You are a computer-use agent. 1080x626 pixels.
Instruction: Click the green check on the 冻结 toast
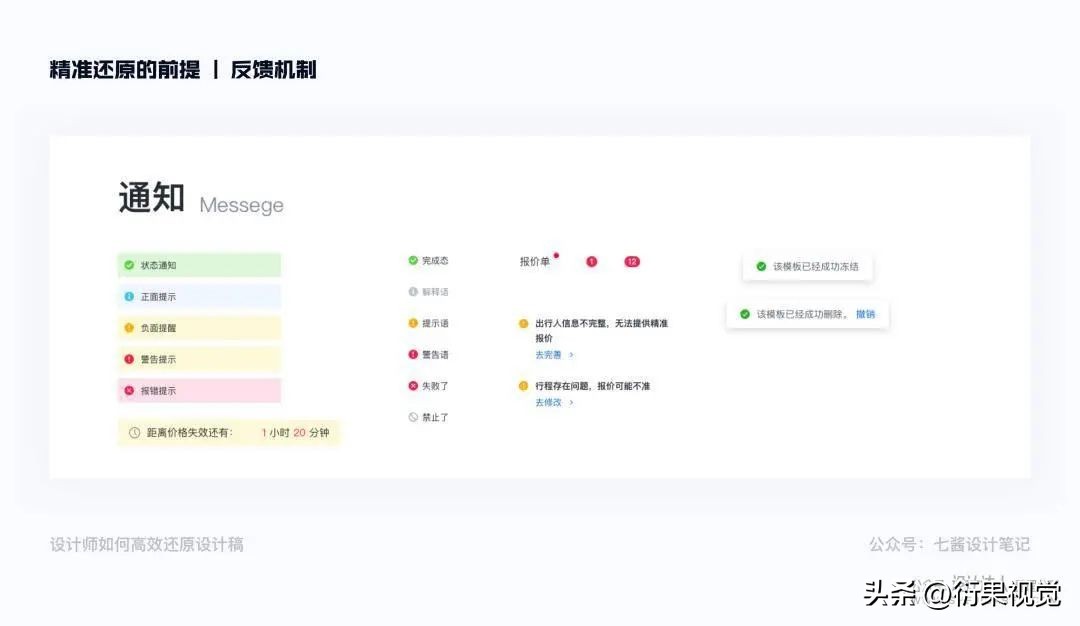tap(762, 266)
